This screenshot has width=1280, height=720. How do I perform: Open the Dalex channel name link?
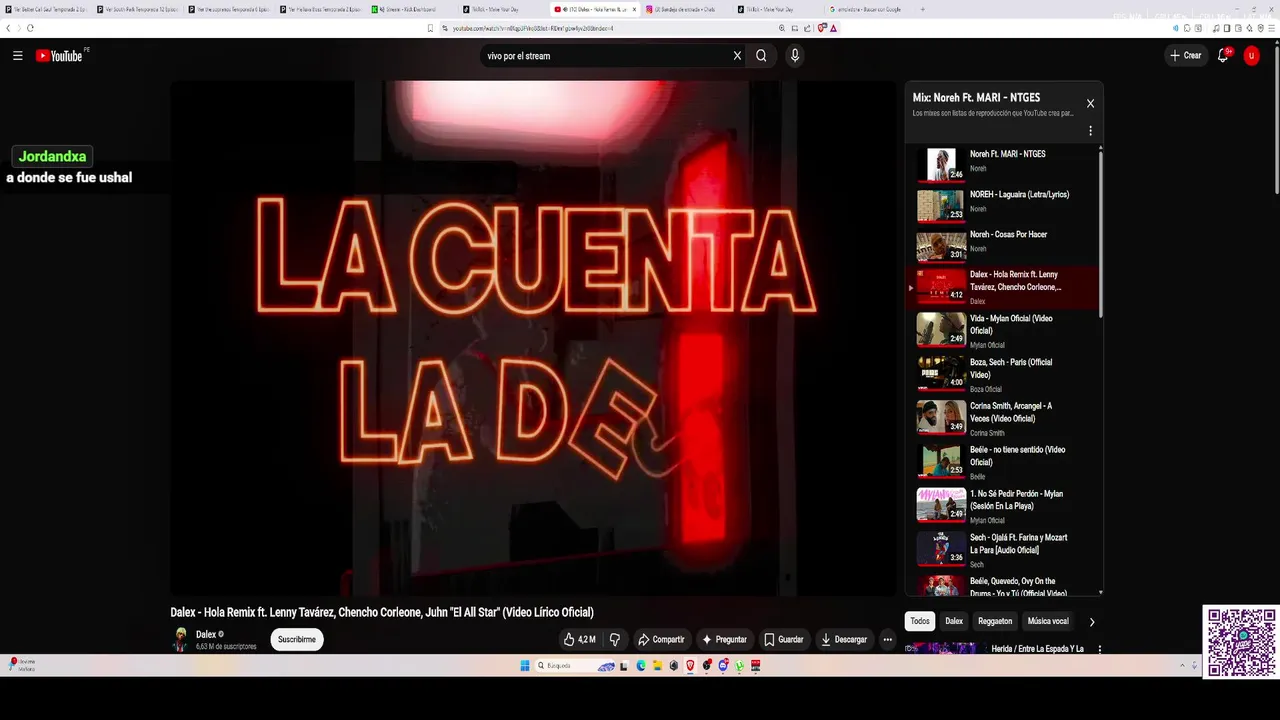pyautogui.click(x=206, y=635)
